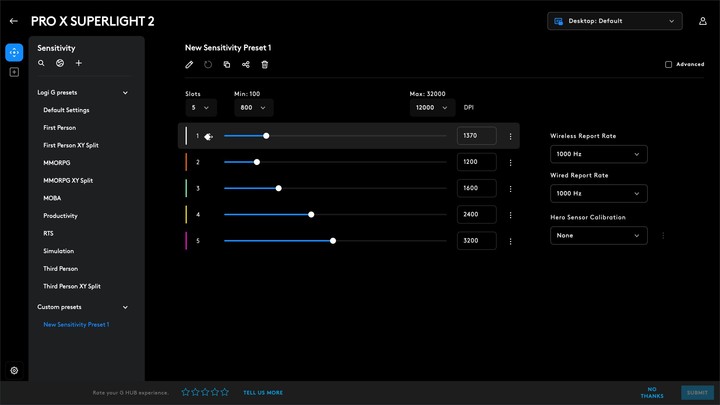
Task: Delete the preset using the trash icon
Action: pyautogui.click(x=265, y=65)
